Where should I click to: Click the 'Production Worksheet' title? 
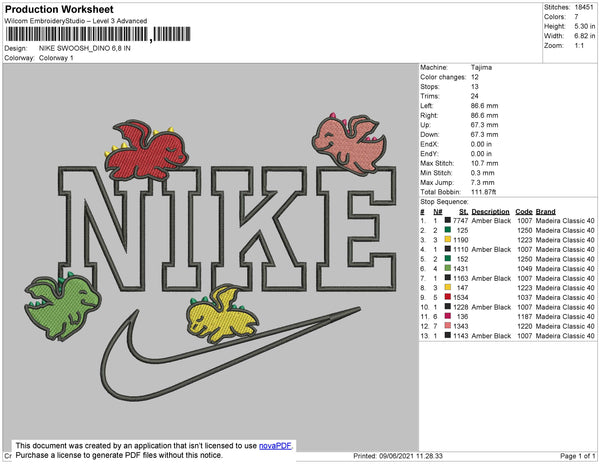[x=59, y=10]
